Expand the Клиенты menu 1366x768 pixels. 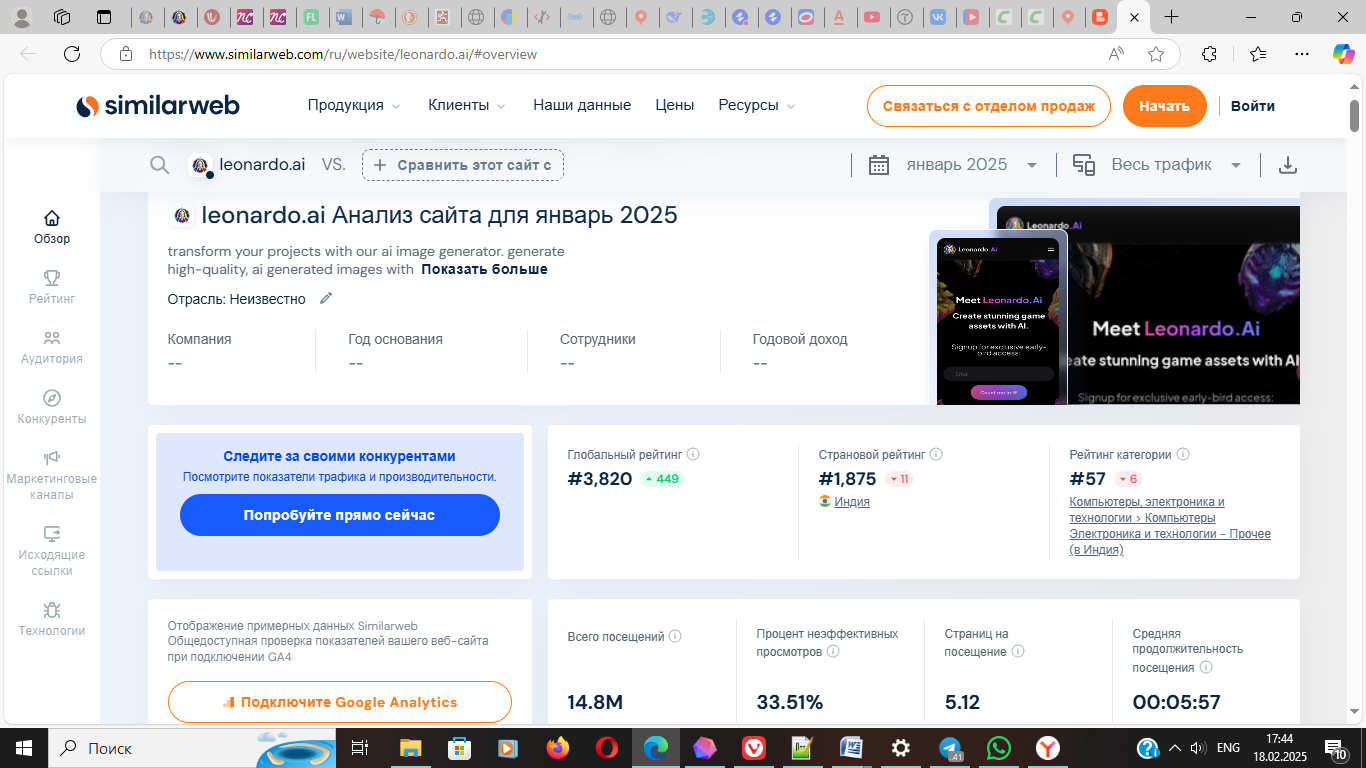click(x=467, y=105)
